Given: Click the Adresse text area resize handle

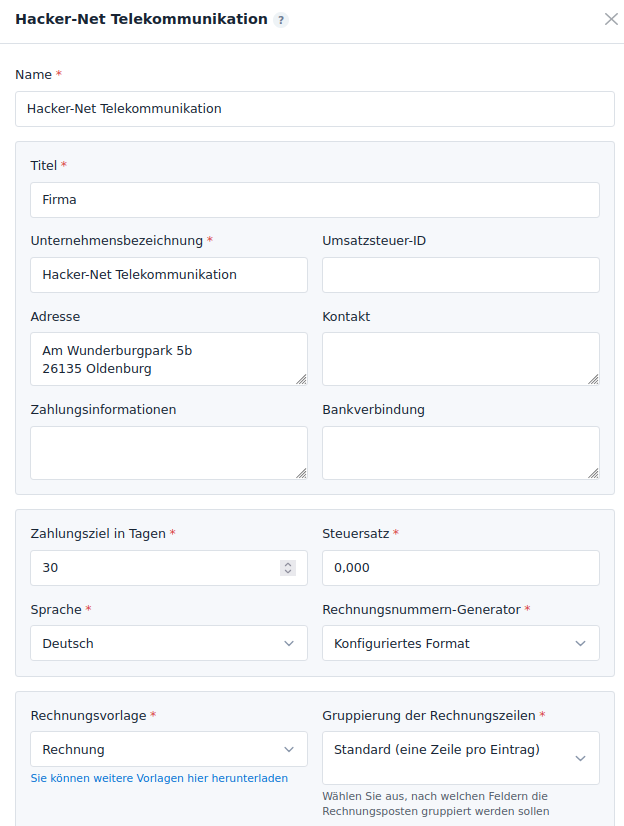Looking at the screenshot, I should 301,379.
